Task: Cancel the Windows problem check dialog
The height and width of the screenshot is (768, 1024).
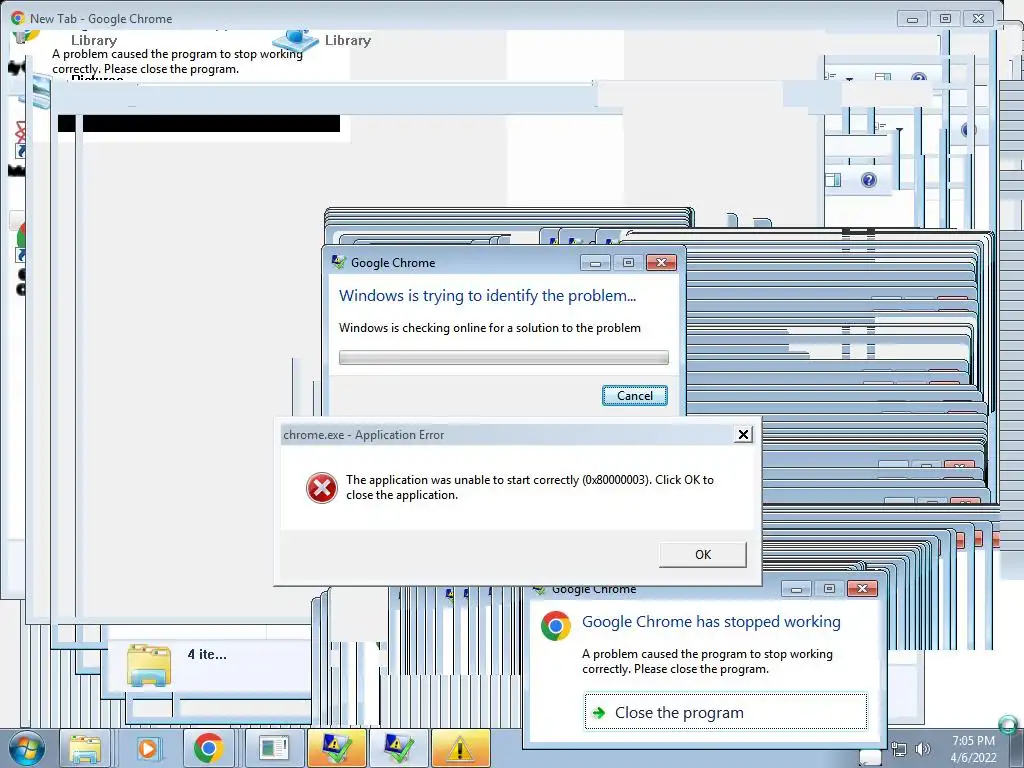Action: (635, 396)
